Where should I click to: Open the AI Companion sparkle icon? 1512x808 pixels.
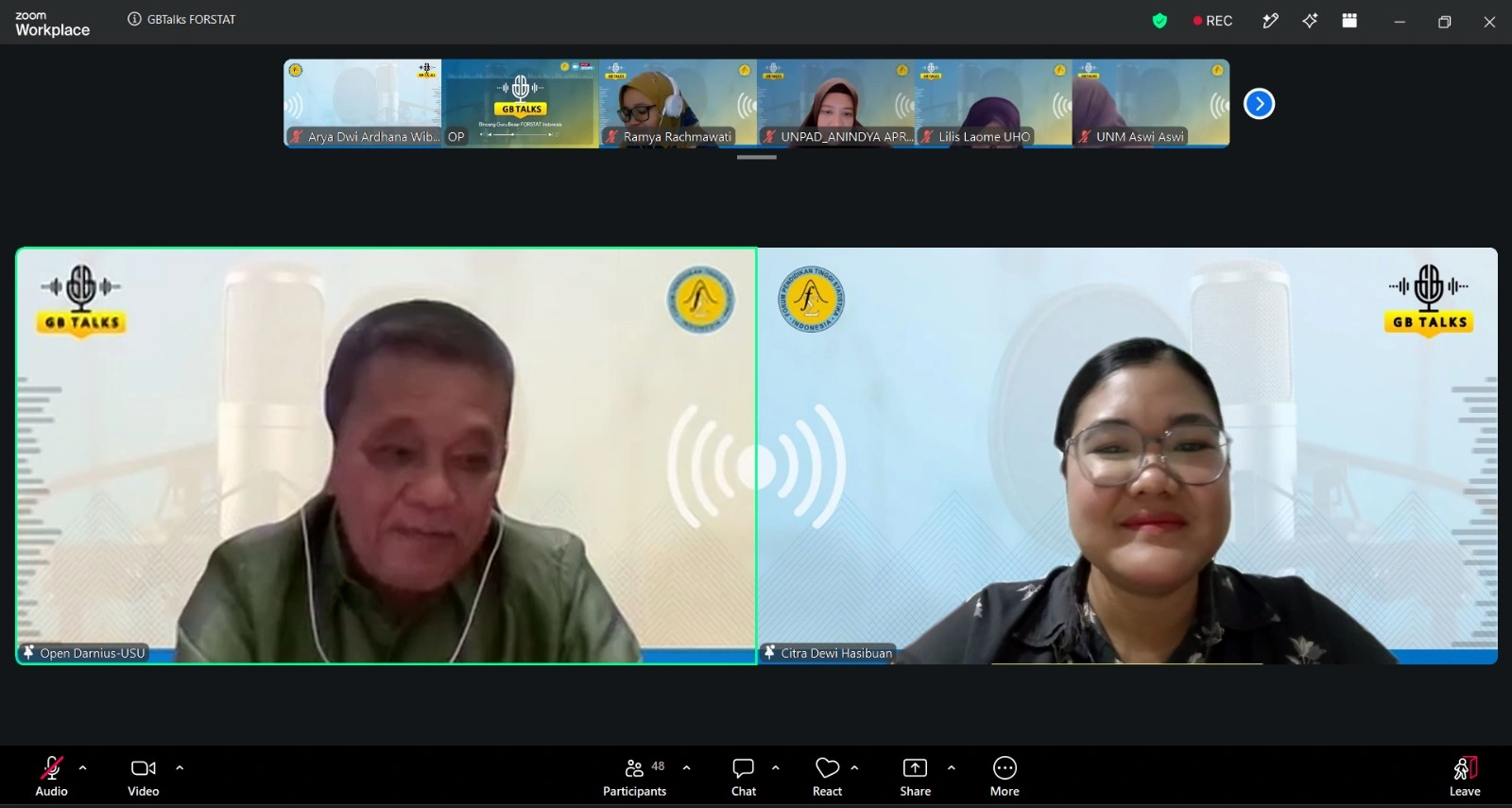1310,21
